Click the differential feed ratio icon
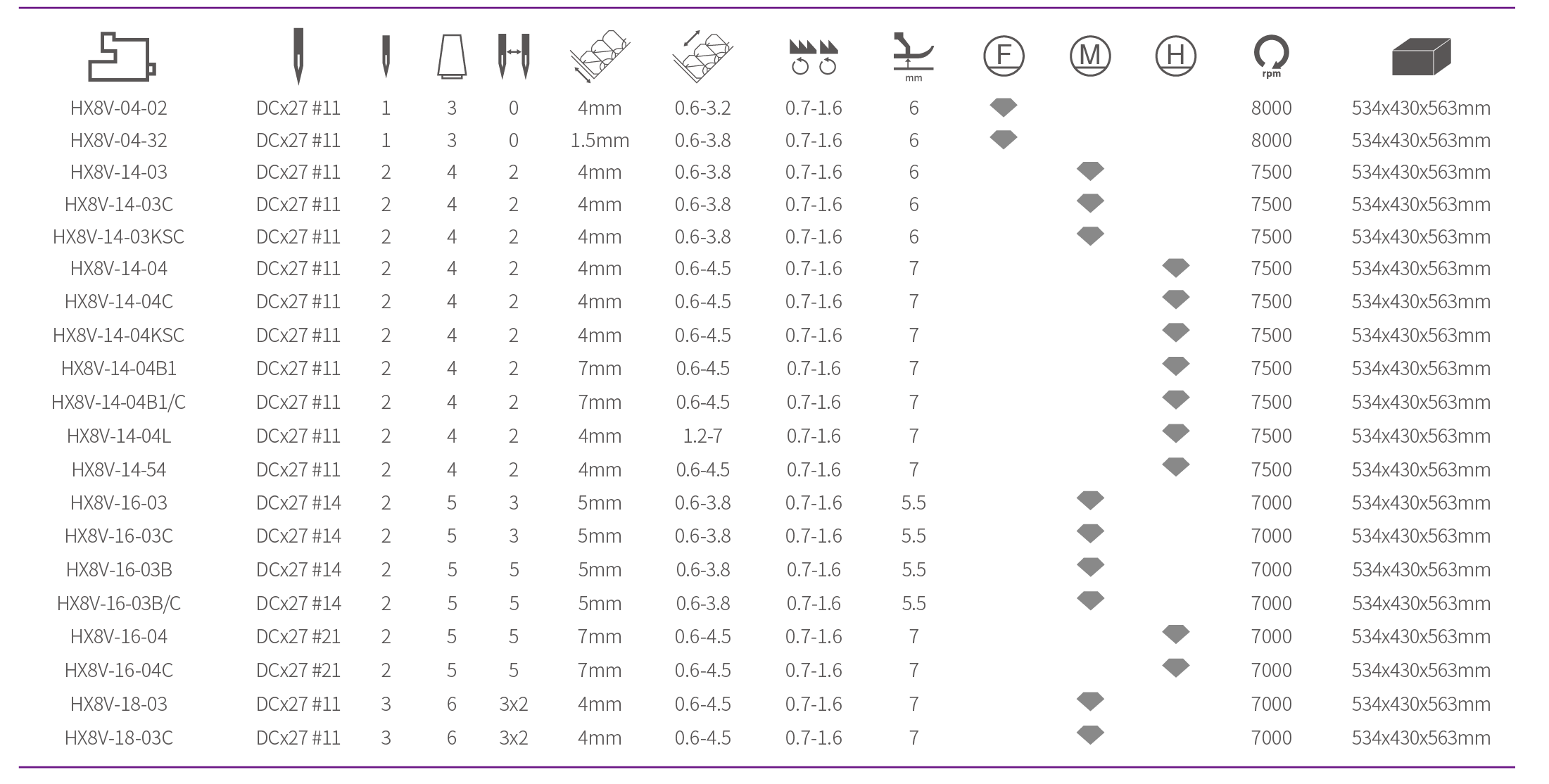Screen dimensions: 1549x784 point(814,57)
